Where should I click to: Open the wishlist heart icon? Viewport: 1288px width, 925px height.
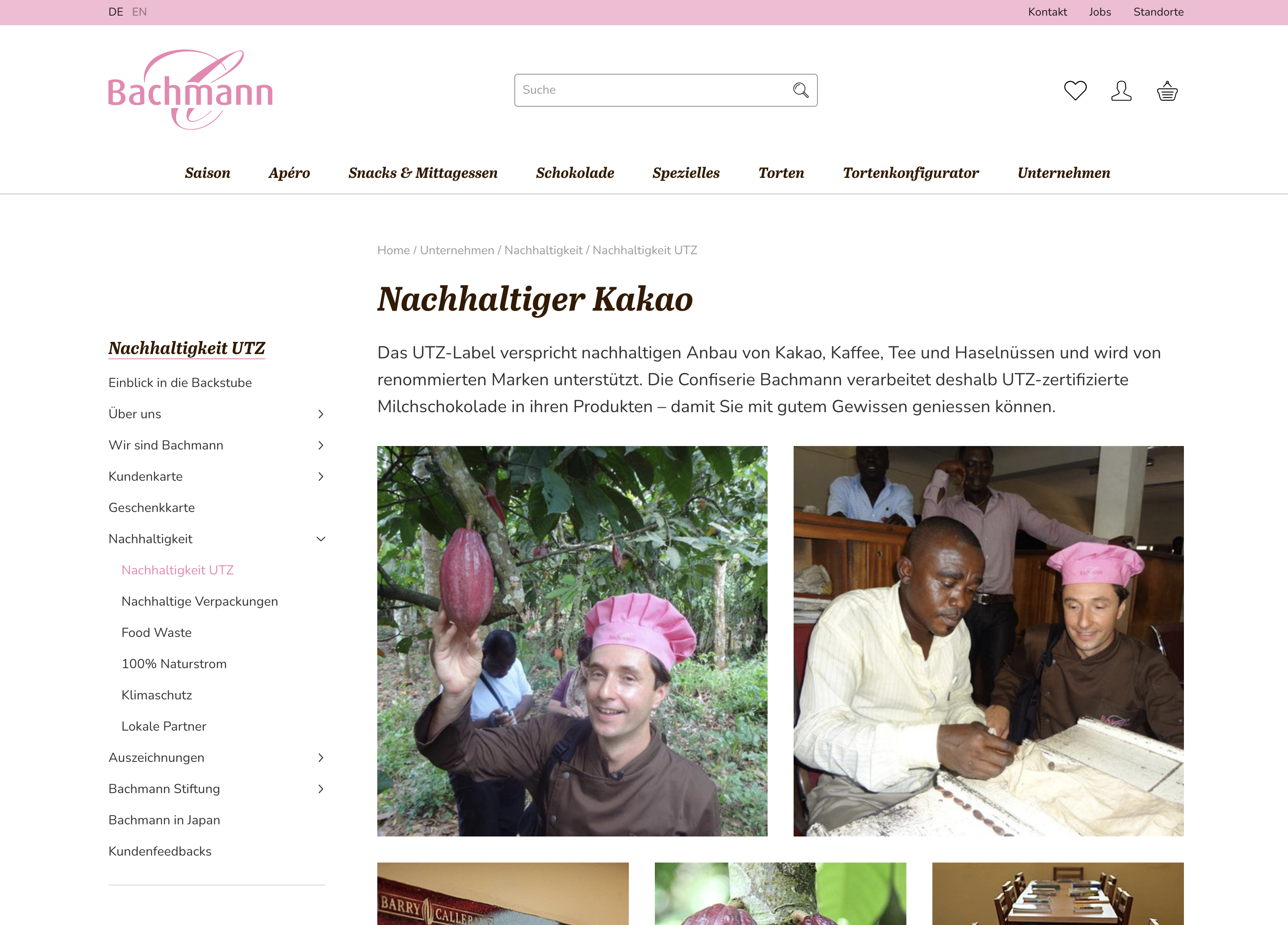(1075, 90)
